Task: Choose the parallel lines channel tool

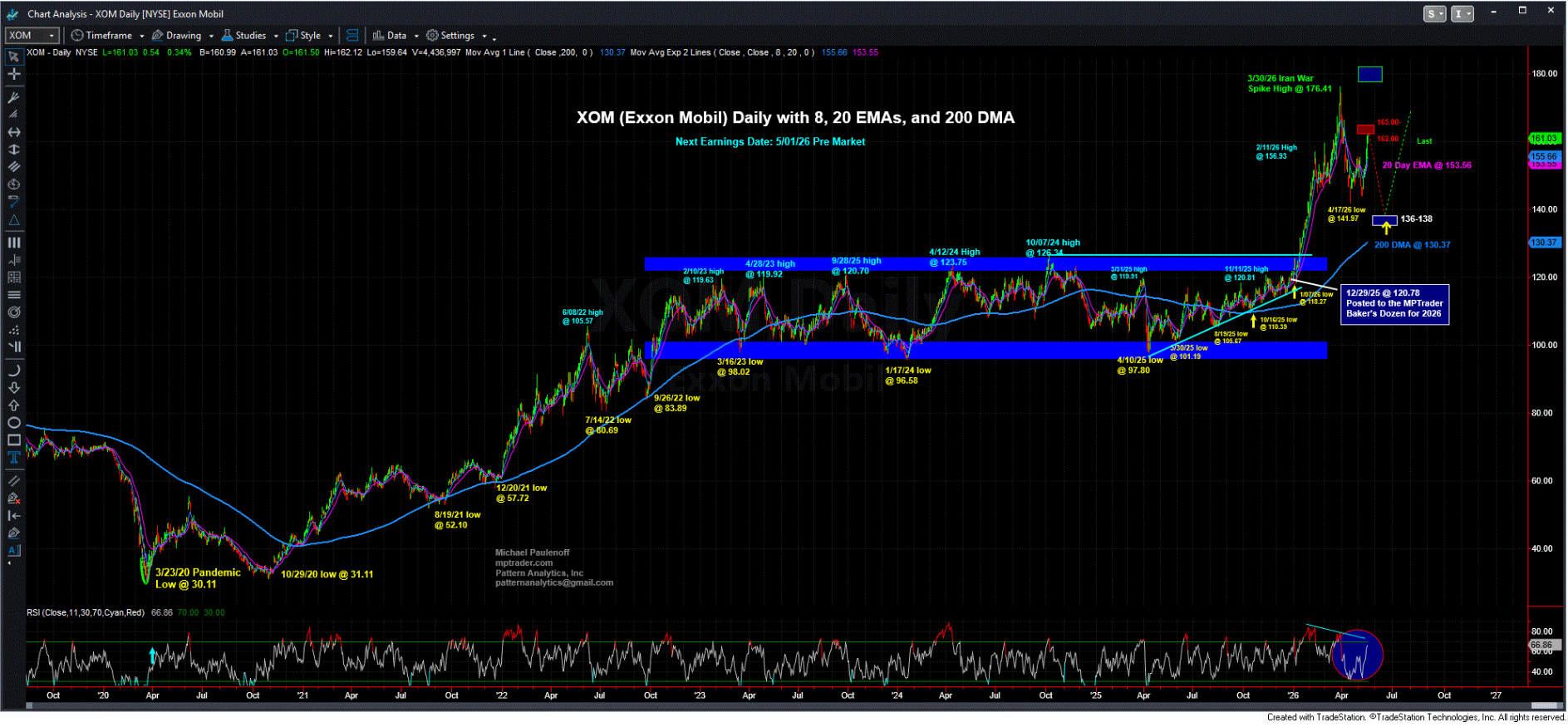Action: tap(13, 167)
